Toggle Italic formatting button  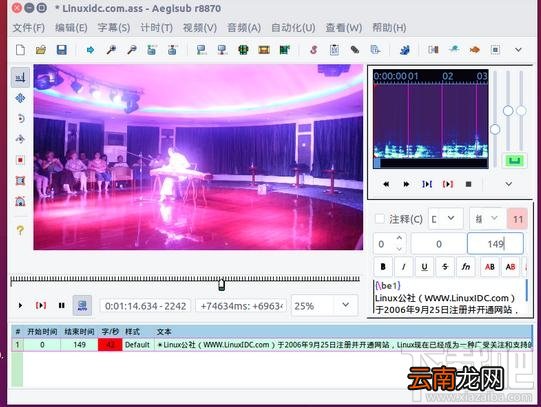tap(403, 267)
